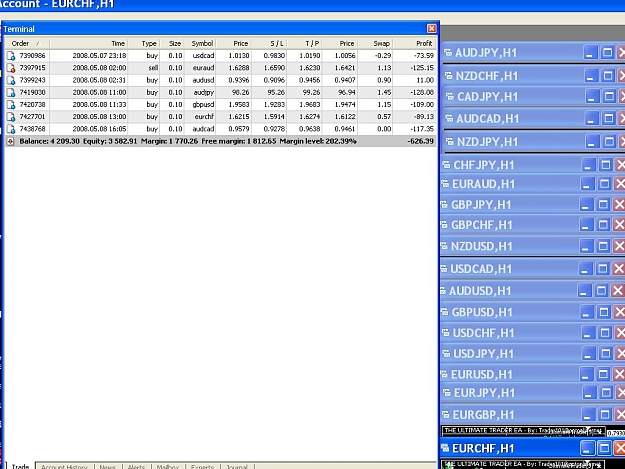The width and height of the screenshot is (625, 469).
Task: Select the audjpy symbol cell
Action: click(200, 92)
